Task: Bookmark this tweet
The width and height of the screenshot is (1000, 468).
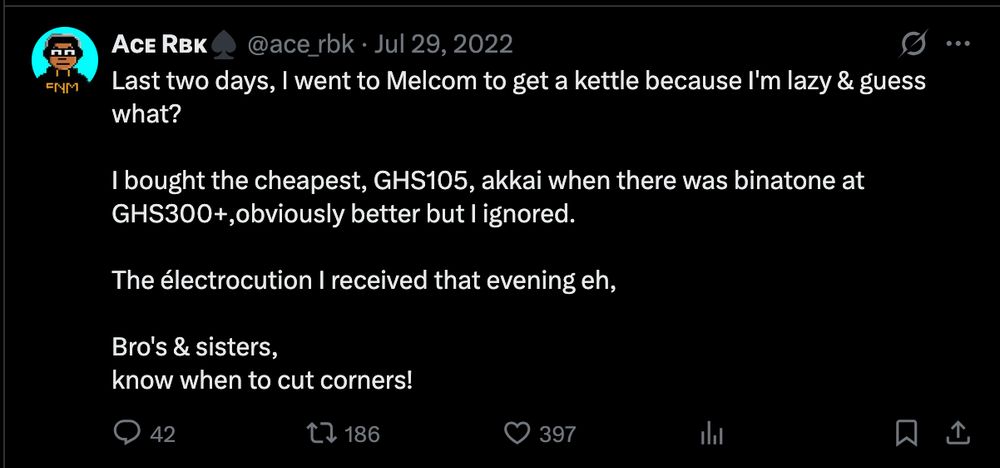Action: pos(906,433)
